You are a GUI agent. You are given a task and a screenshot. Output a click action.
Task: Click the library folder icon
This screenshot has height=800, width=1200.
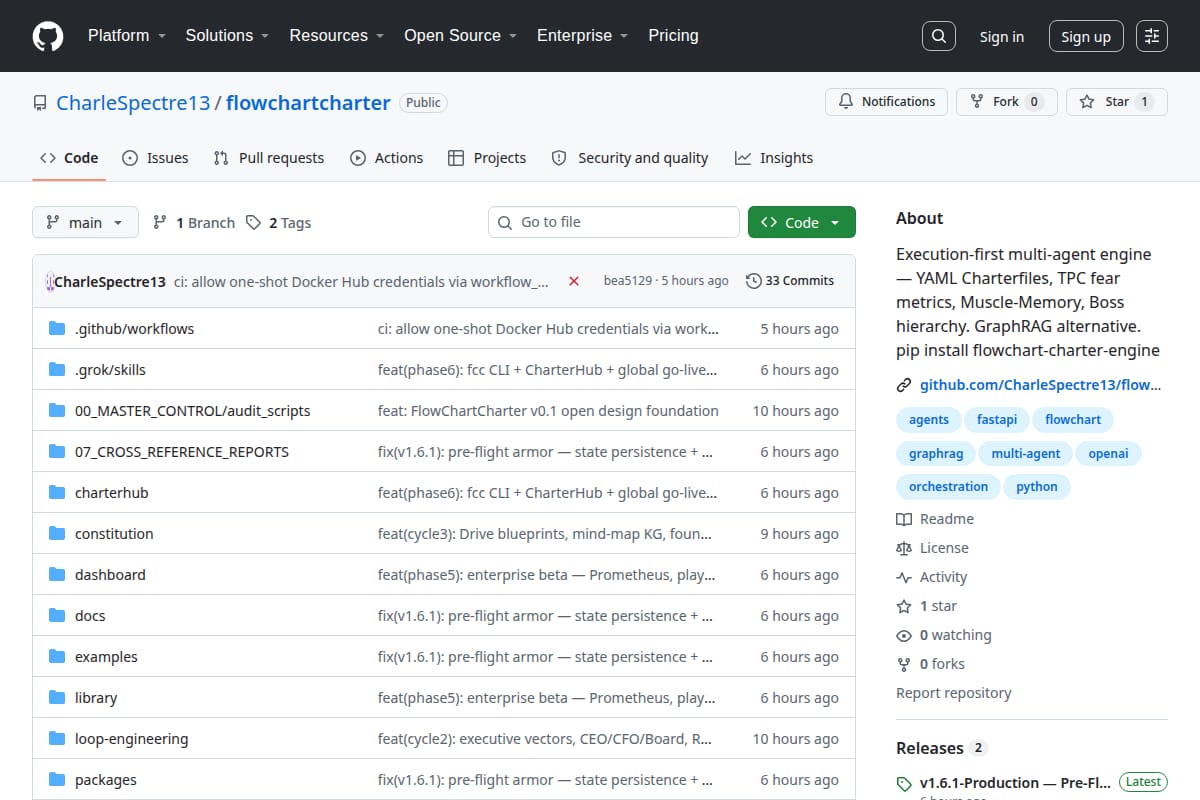[x=57, y=697]
